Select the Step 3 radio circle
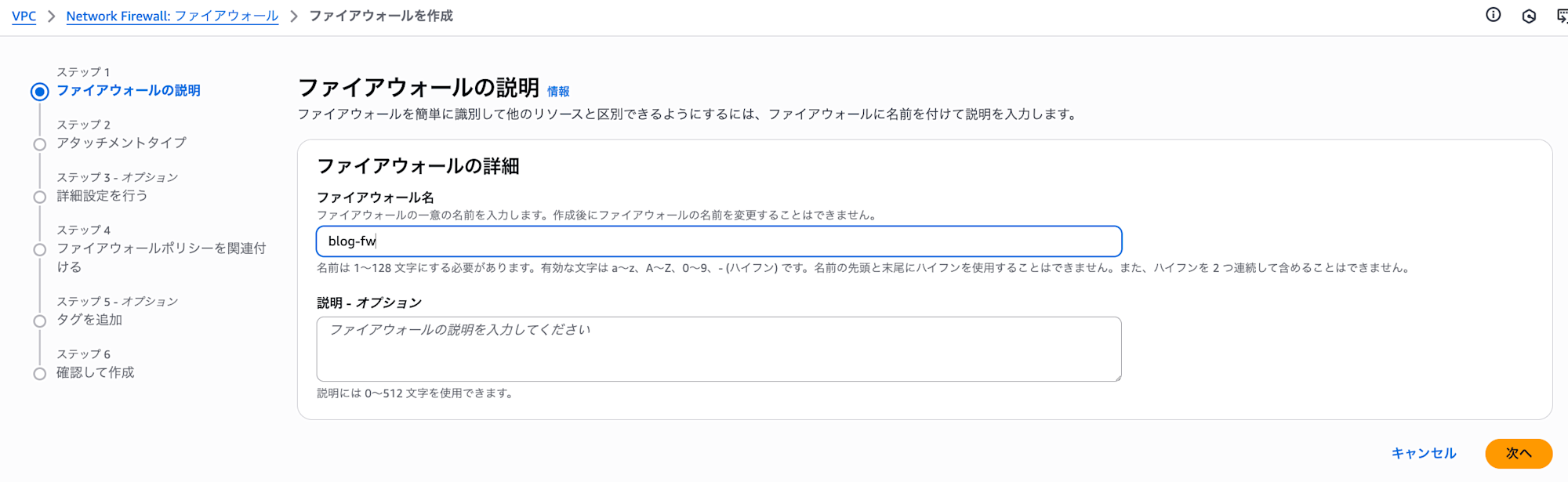This screenshot has height=482, width=1568. 39,197
